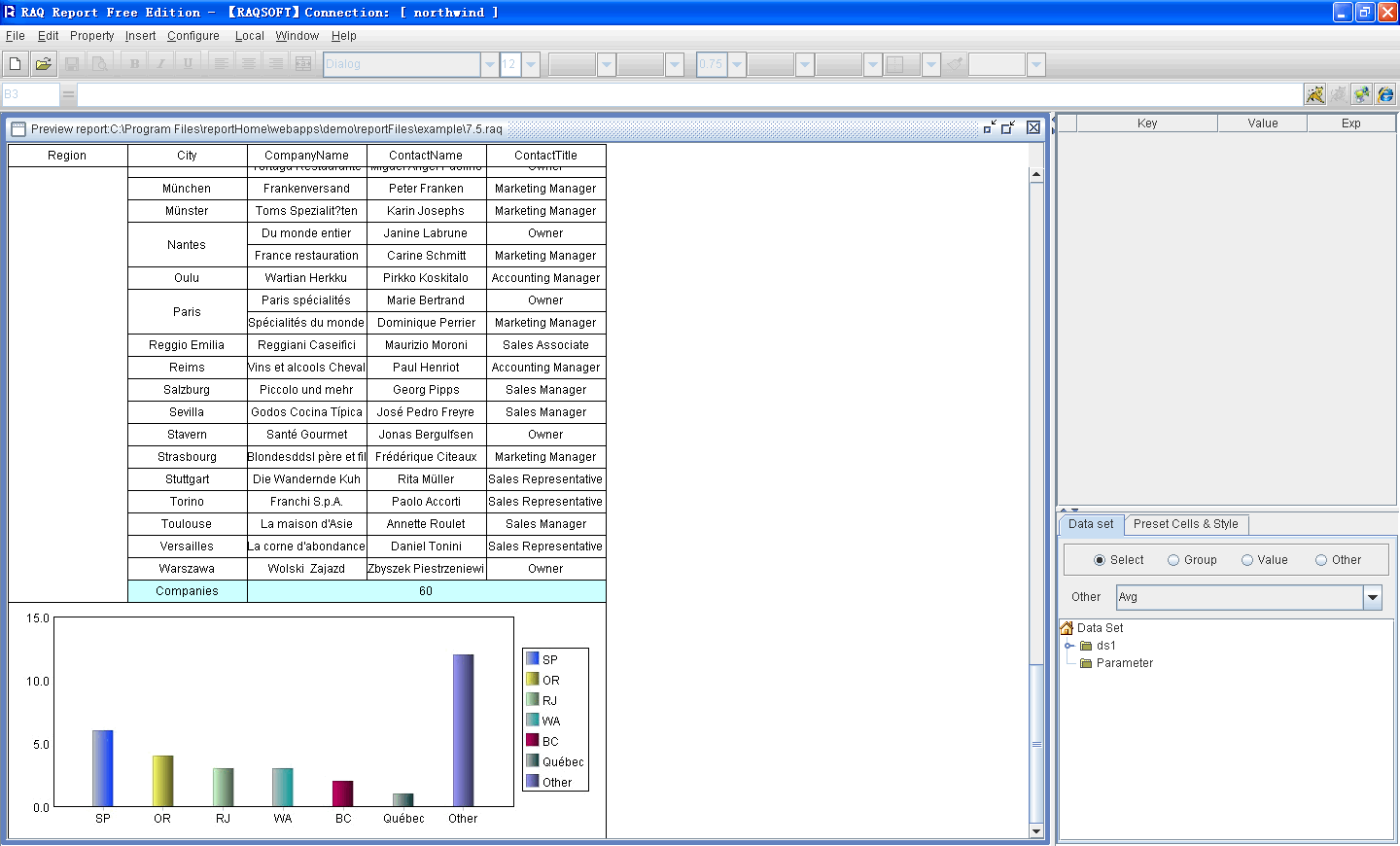Open the Edit menu
1400x846 pixels.
pos(49,36)
